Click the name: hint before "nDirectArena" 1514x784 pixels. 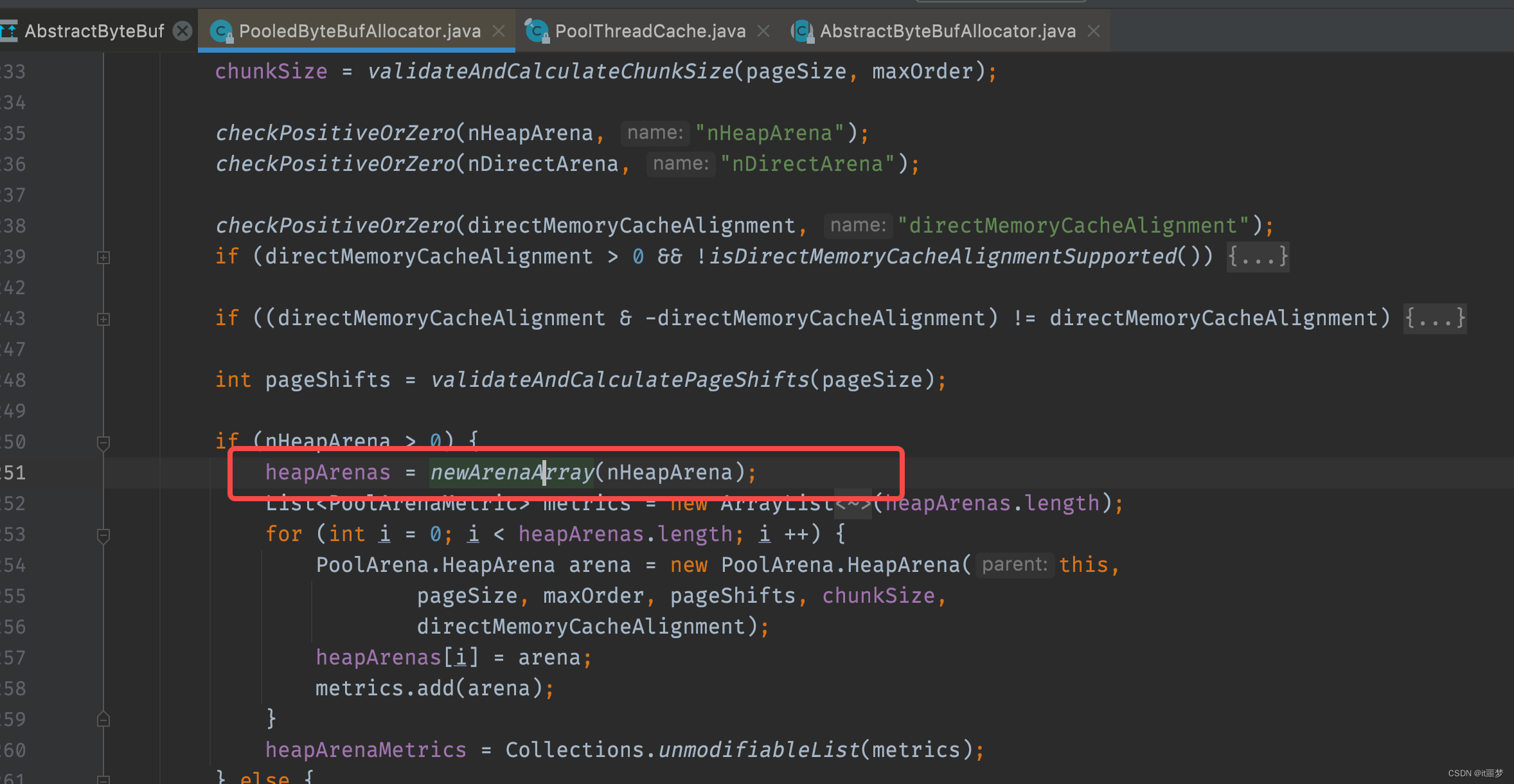pos(681,164)
